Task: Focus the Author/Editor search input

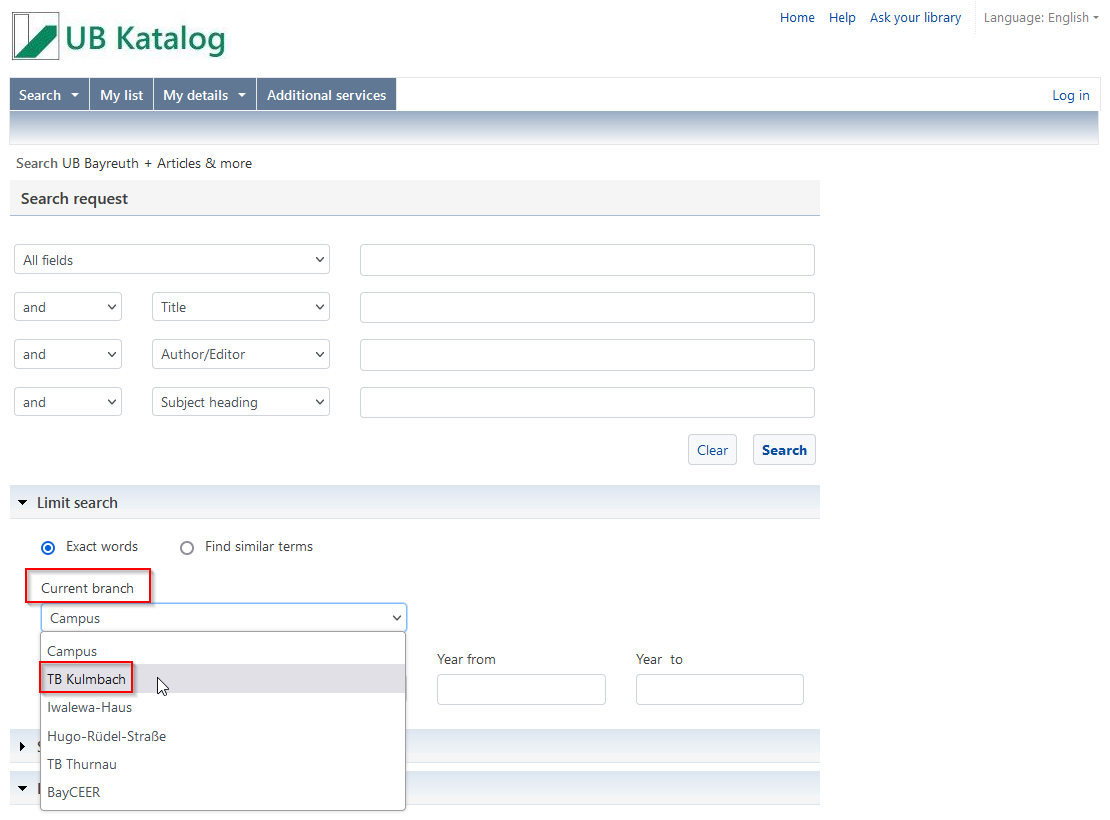Action: point(587,355)
